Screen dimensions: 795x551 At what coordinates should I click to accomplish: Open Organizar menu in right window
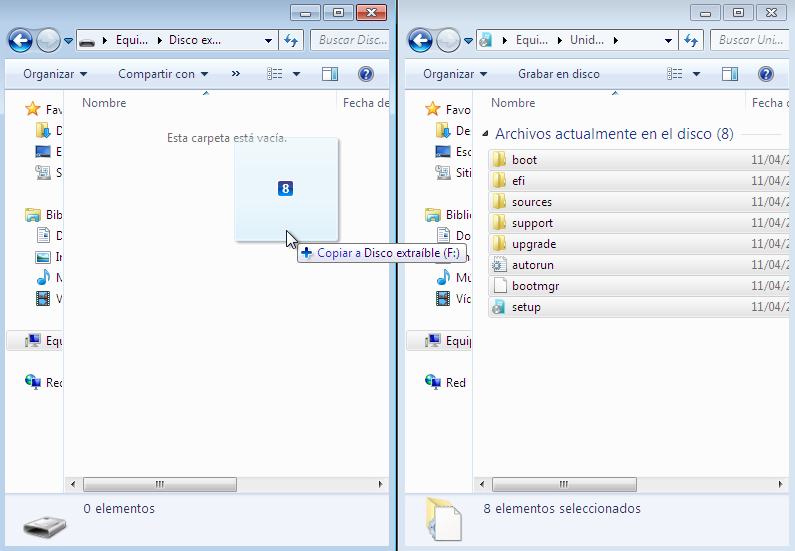click(x=455, y=74)
